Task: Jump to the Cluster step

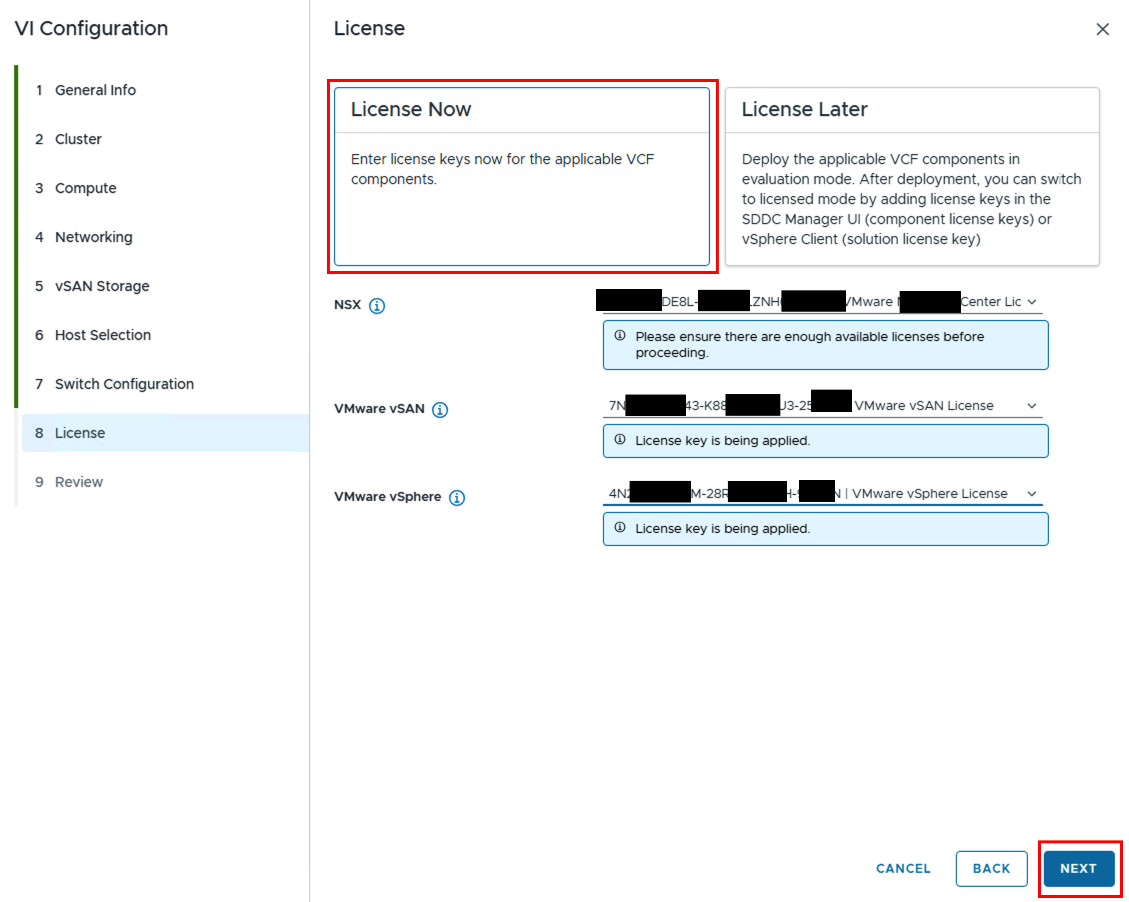Action: pos(78,139)
